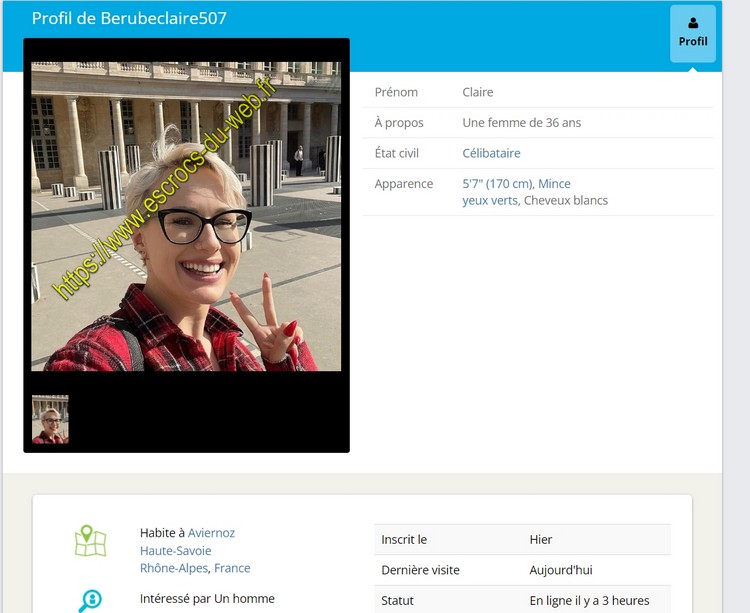Screen dimensions: 750x613
Task: Select the Une femme de 36 ans text
Action: (x=521, y=123)
